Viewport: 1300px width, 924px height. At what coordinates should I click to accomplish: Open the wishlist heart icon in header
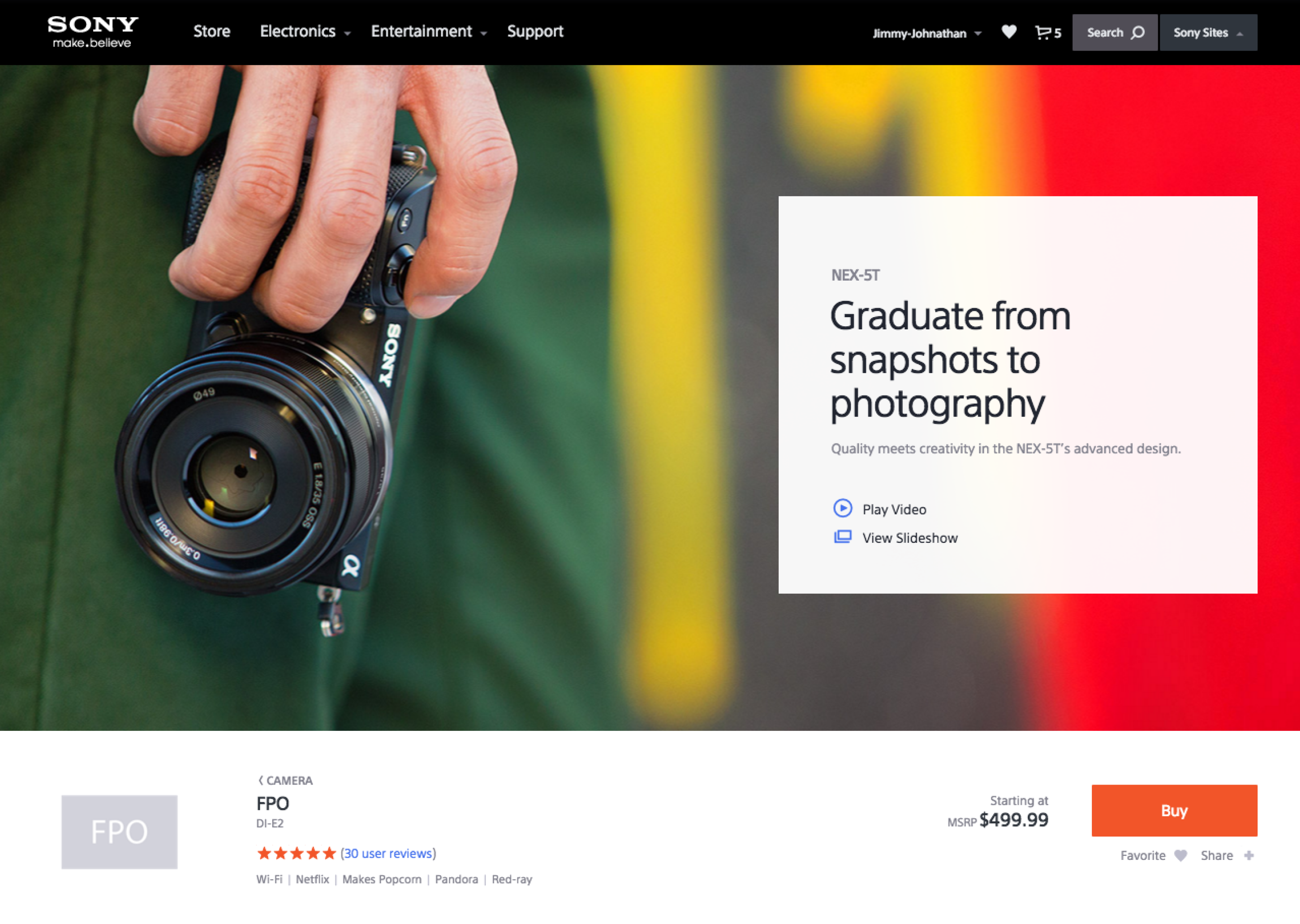point(1008,32)
